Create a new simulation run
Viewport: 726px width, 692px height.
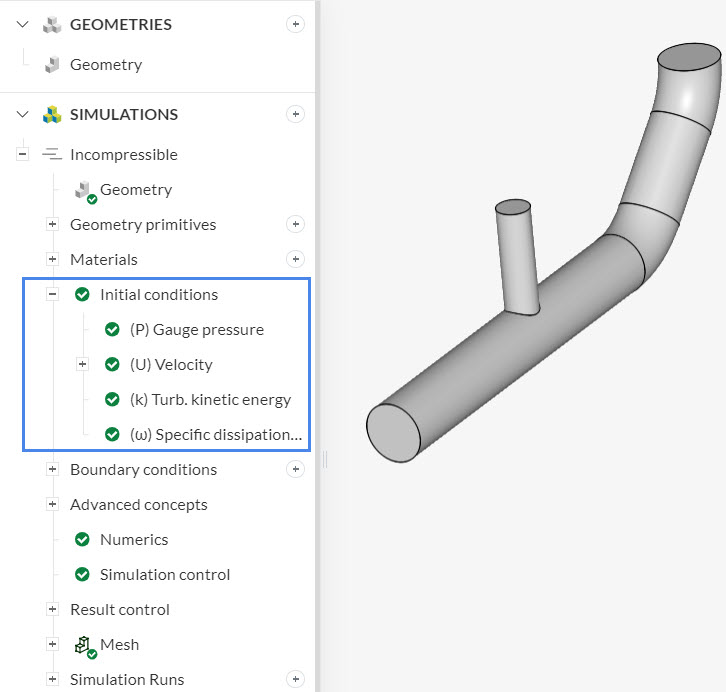295,679
